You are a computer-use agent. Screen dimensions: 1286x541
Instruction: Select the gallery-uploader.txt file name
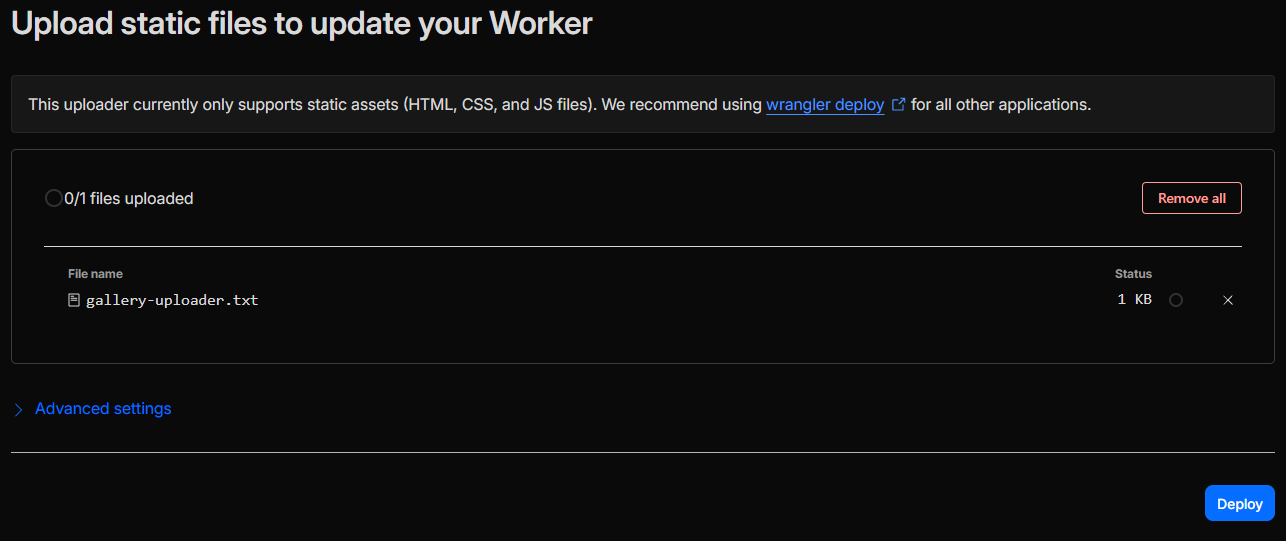click(172, 300)
